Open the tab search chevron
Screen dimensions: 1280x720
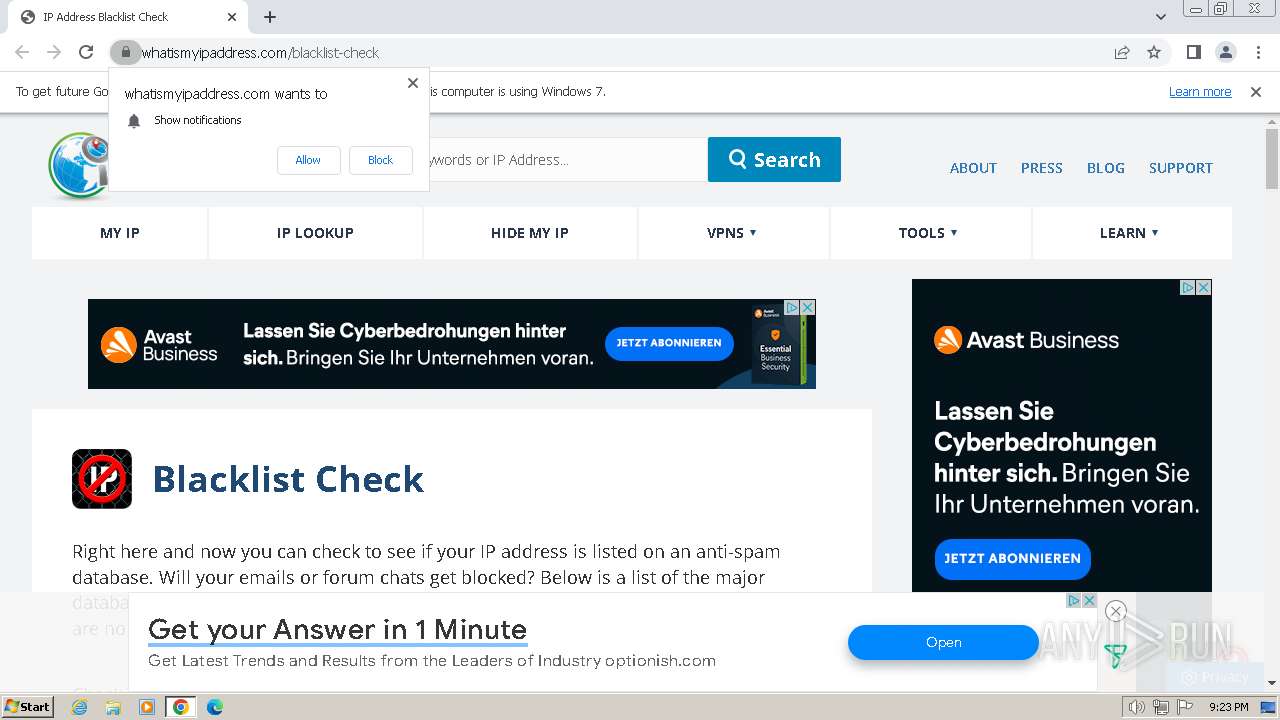coord(1160,17)
